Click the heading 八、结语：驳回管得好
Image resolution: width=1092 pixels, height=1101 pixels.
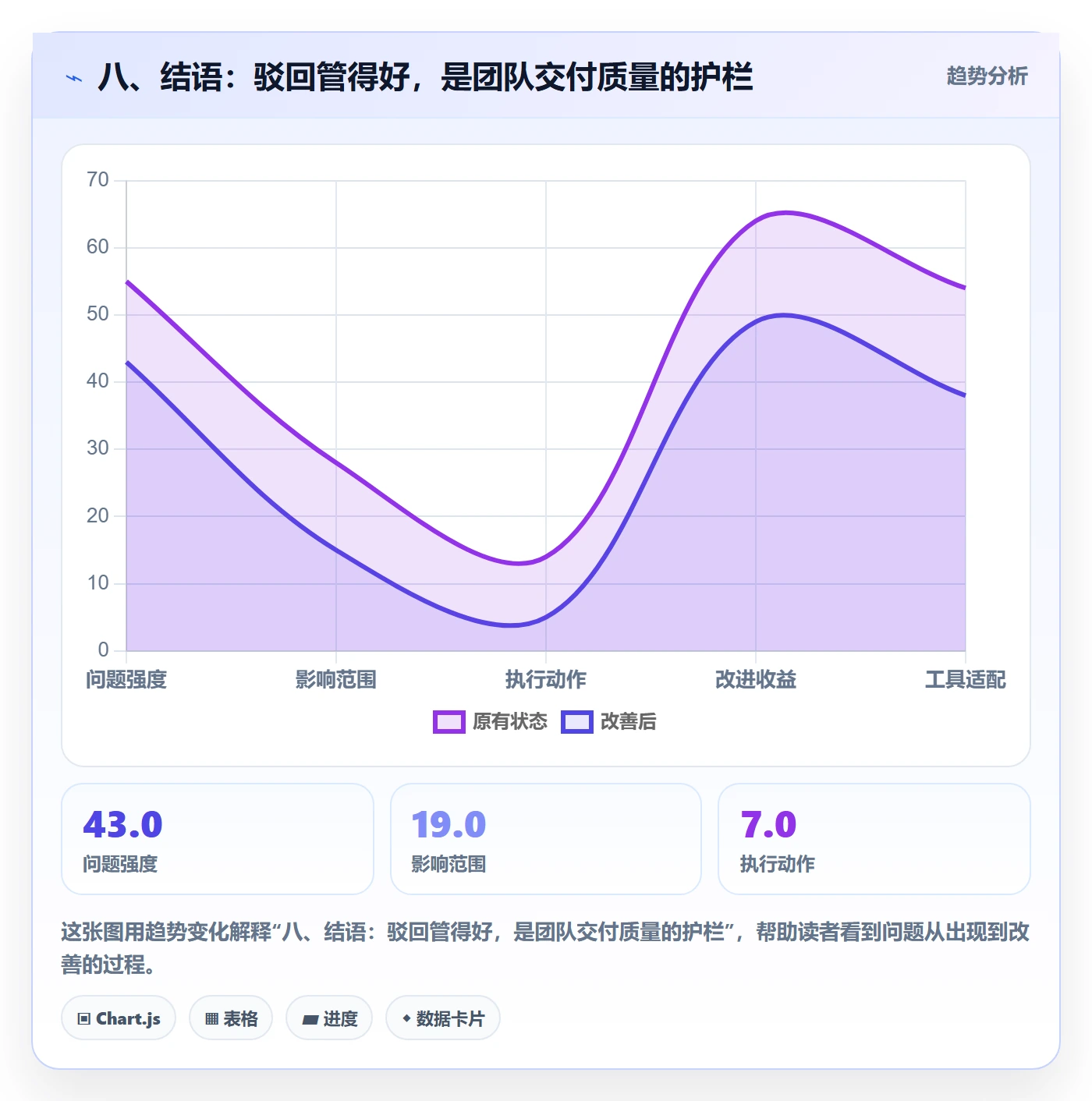425,77
